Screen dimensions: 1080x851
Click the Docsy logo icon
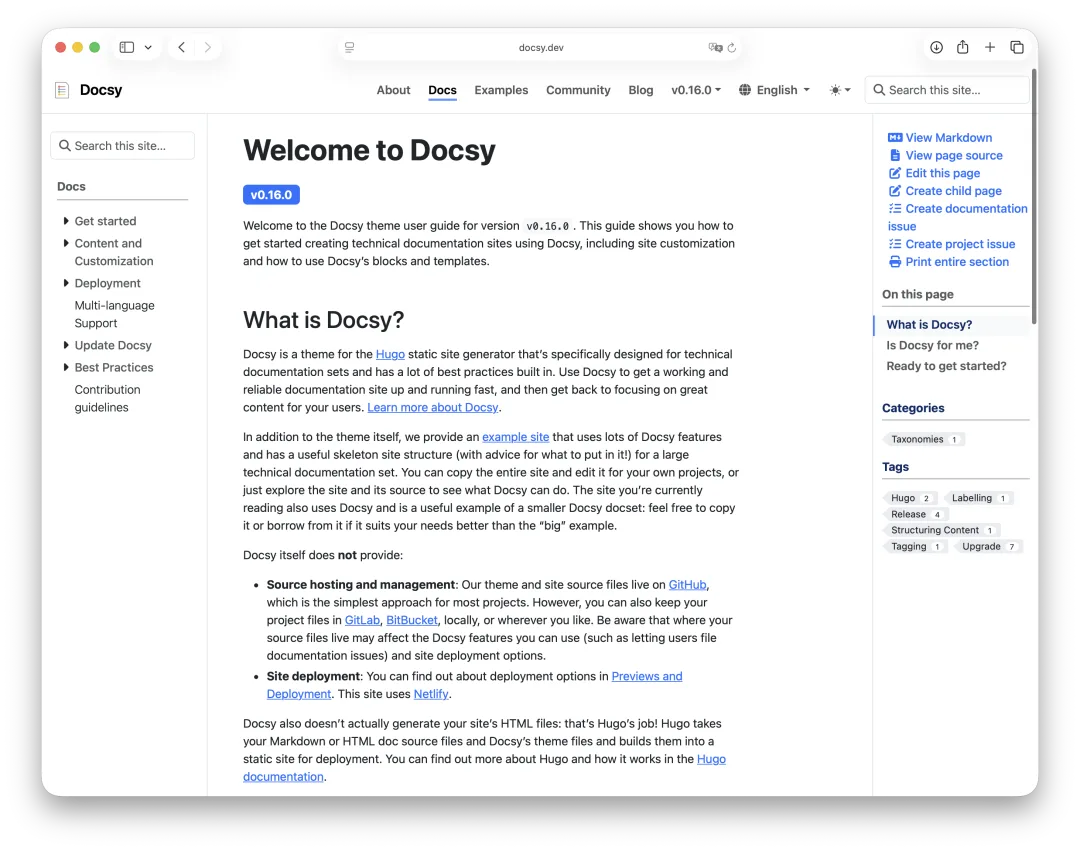click(x=62, y=90)
